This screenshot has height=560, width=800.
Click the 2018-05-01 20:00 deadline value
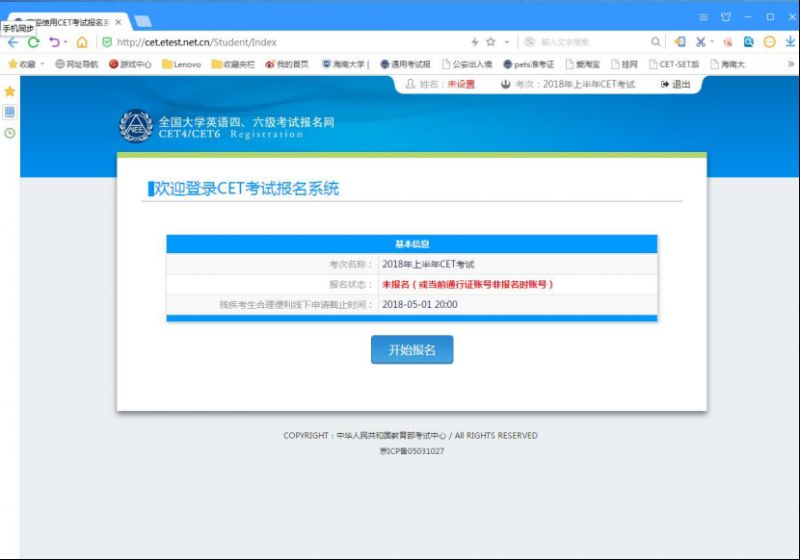pos(419,304)
